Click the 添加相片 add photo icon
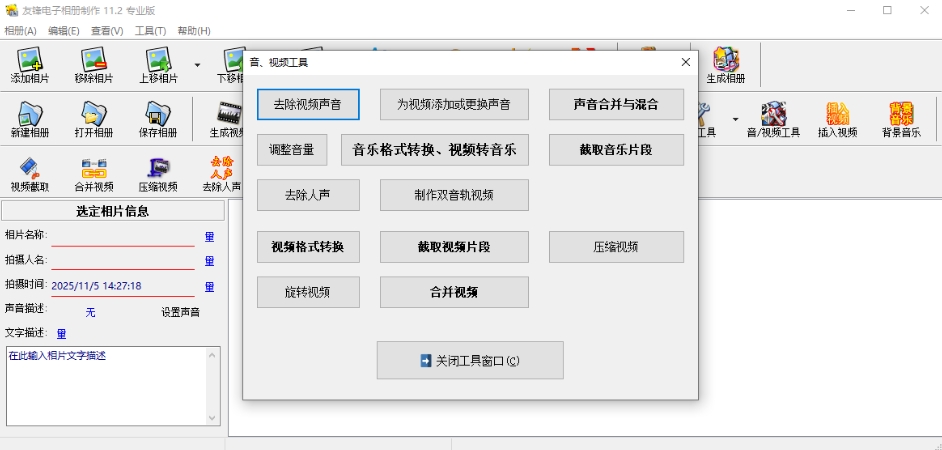Screen dimensions: 942x450 29,65
